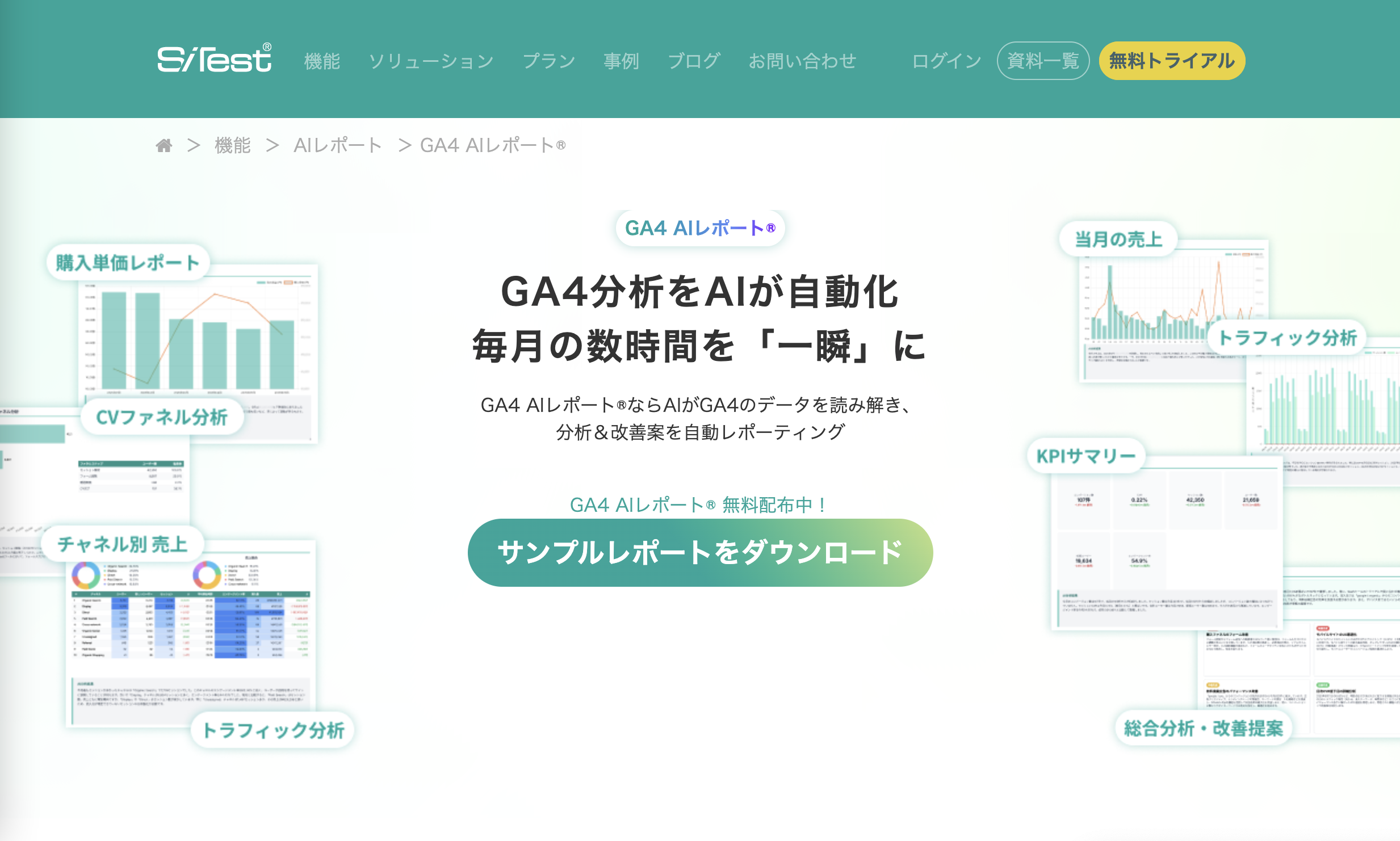Click the 購入単価レポート chart thumbnail

point(199,340)
